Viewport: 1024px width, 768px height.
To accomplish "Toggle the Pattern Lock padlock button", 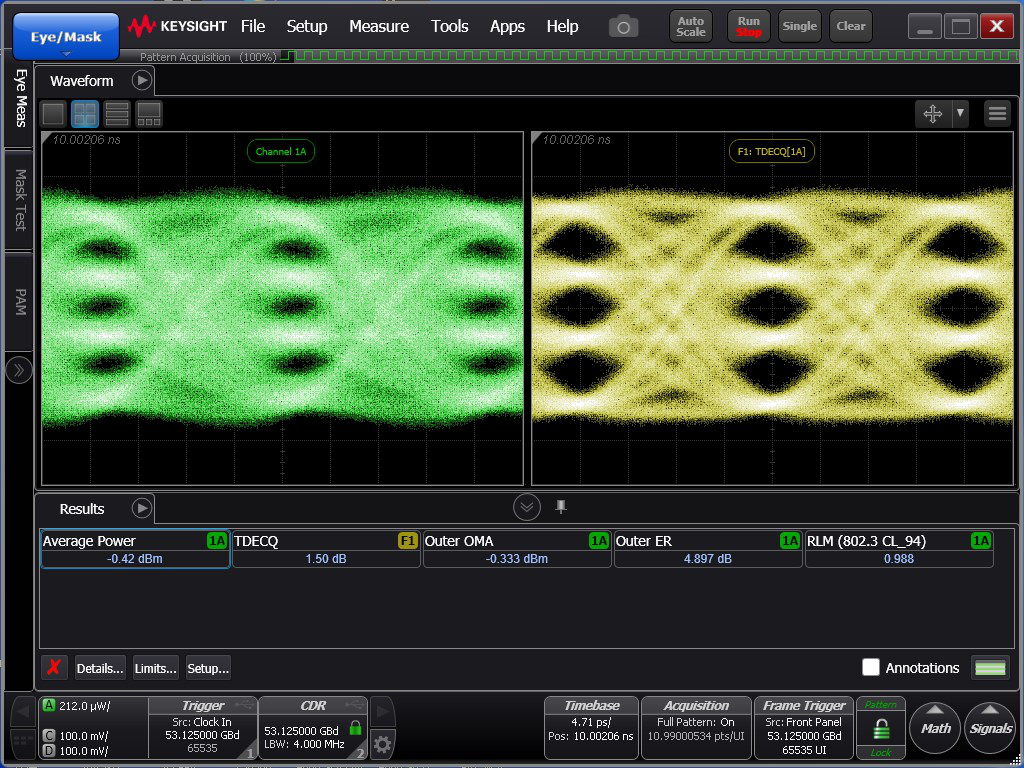I will [x=880, y=728].
